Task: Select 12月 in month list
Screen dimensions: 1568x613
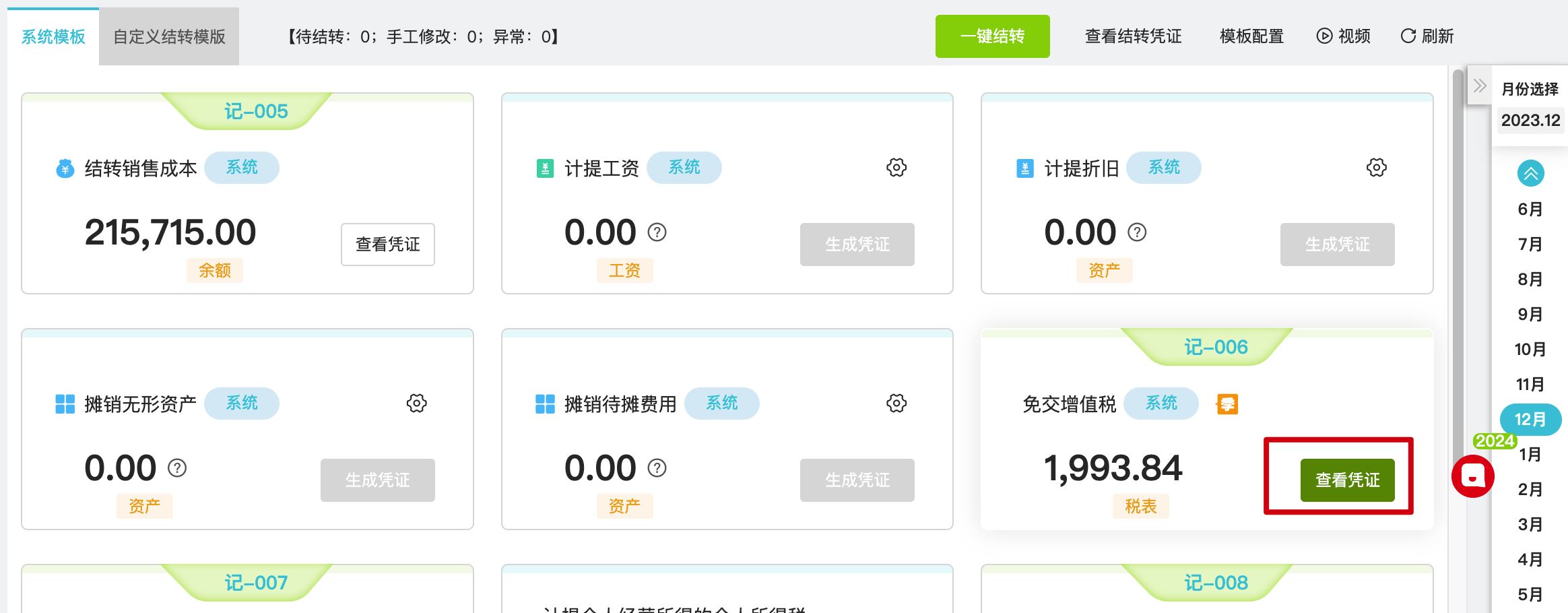Action: click(1530, 420)
